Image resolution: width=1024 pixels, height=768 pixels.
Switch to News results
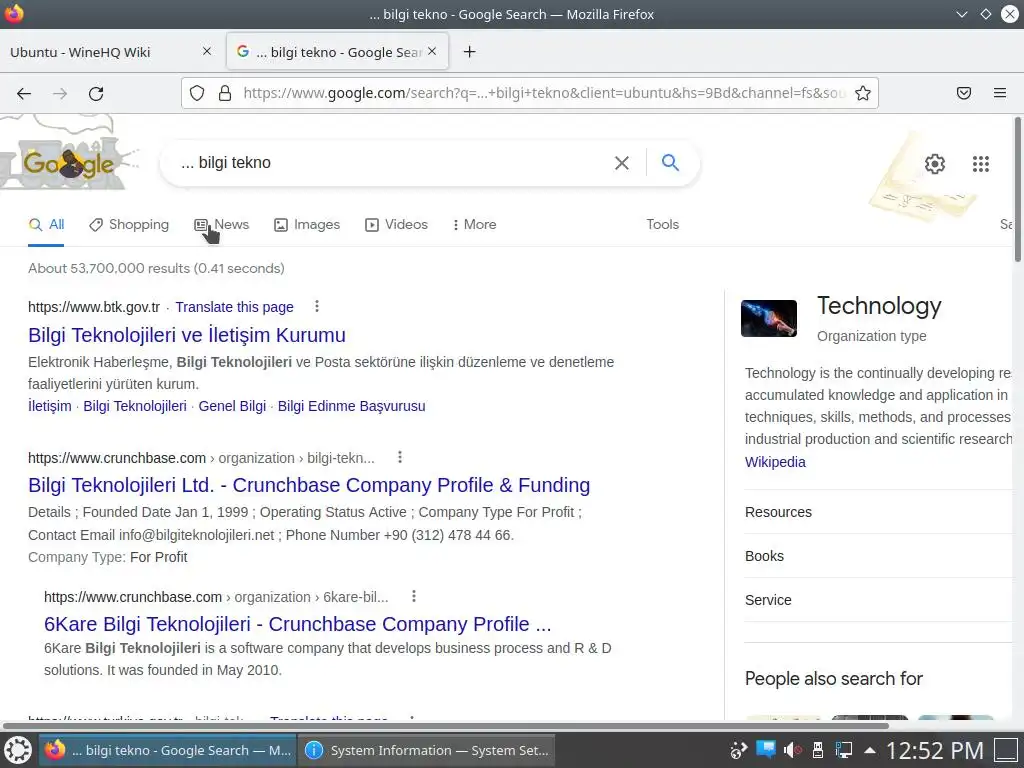[222, 224]
